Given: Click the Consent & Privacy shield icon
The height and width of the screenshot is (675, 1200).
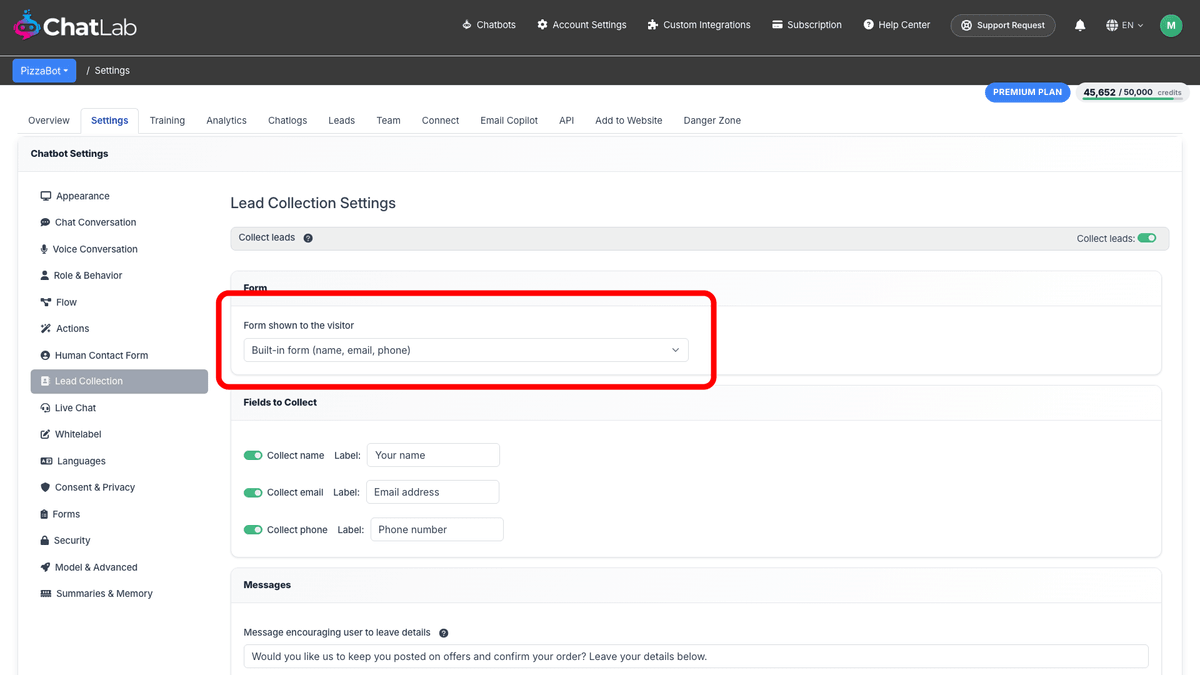Looking at the screenshot, I should pyautogui.click(x=45, y=487).
